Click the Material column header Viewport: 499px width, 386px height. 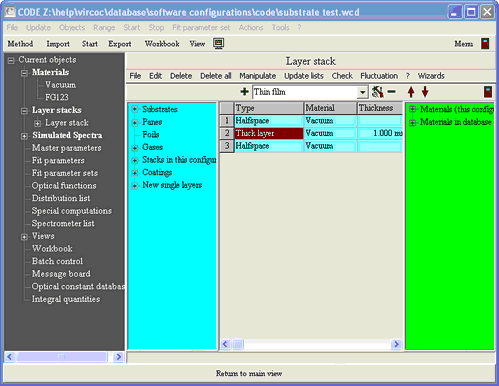click(x=330, y=108)
